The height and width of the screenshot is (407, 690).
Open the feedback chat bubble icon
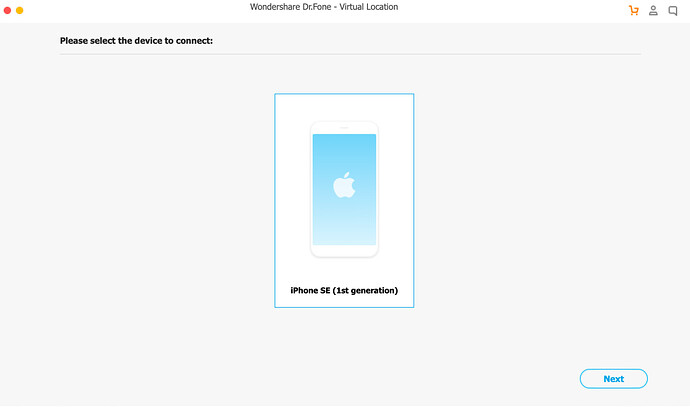672,11
